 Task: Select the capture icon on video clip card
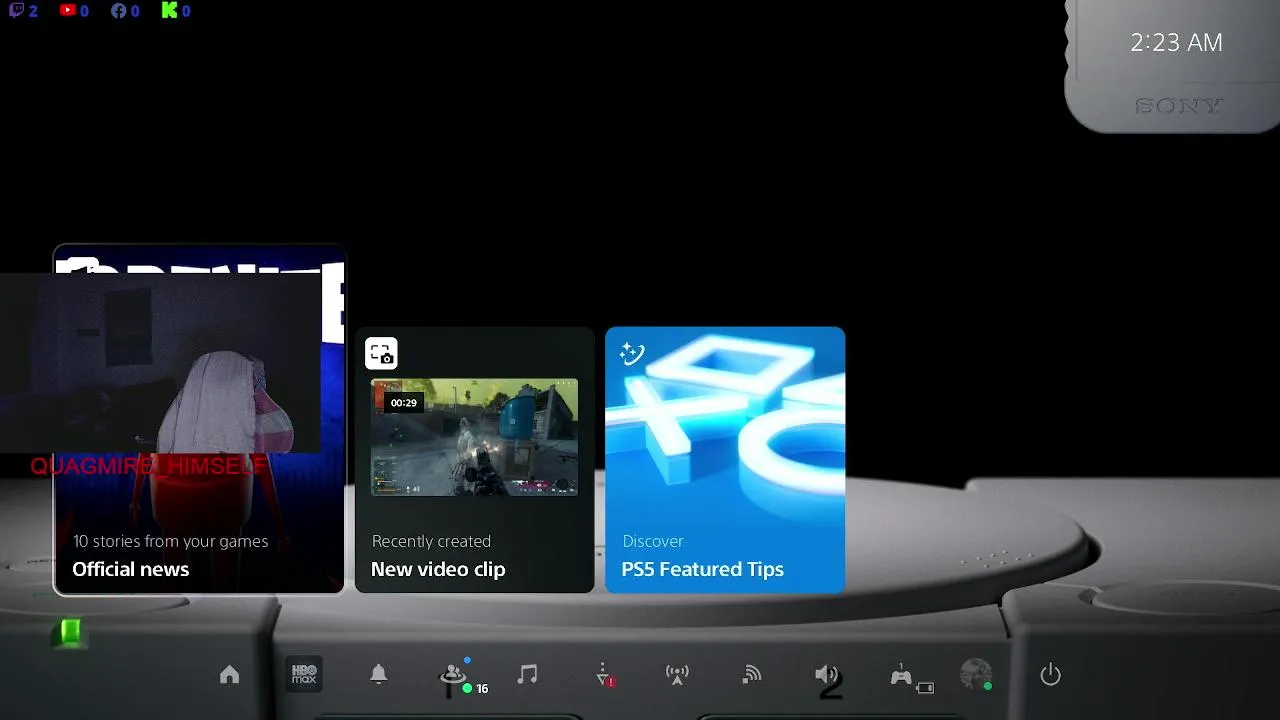pyautogui.click(x=381, y=353)
